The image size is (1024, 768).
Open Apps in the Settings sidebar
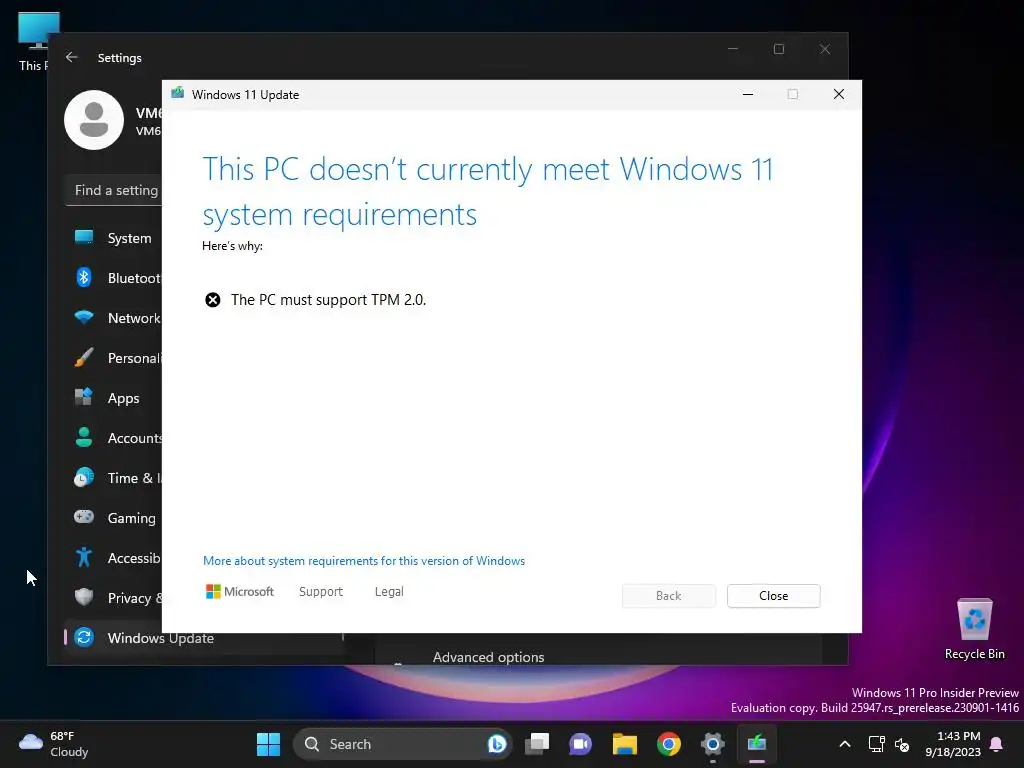pyautogui.click(x=112, y=398)
